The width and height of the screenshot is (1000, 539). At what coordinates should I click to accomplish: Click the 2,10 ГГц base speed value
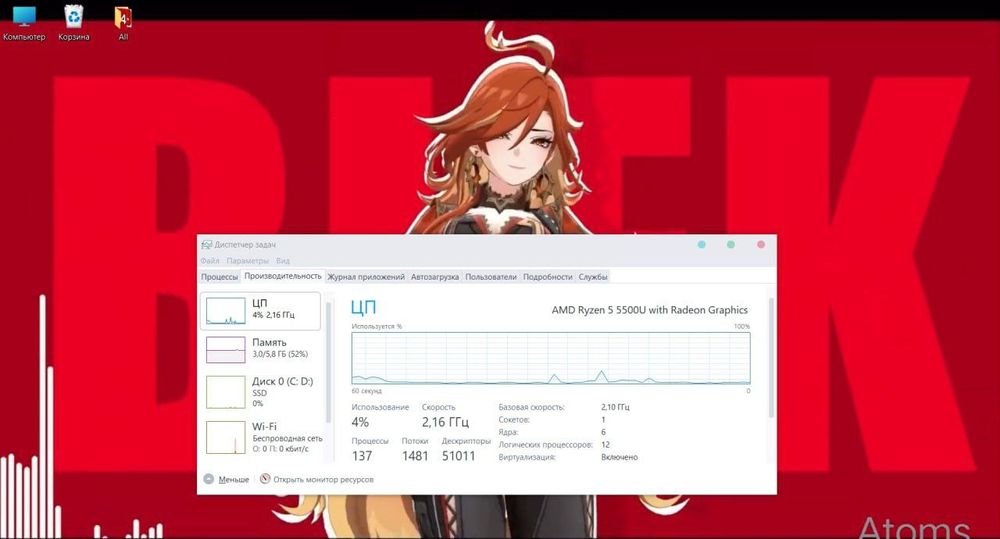pos(615,407)
